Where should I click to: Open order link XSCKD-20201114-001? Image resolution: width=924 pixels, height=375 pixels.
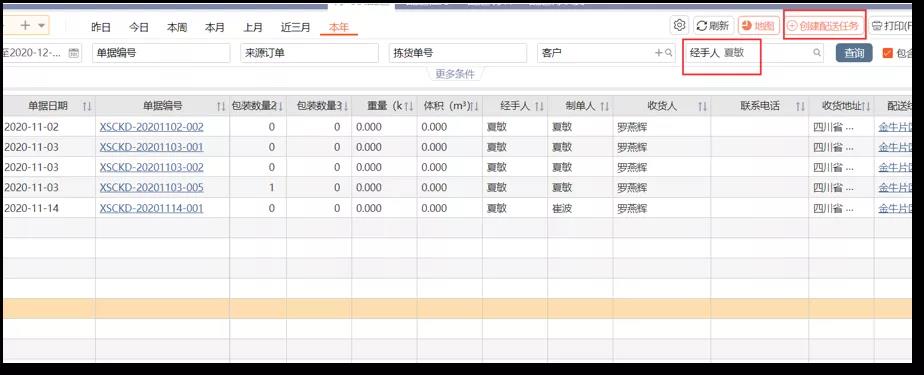151,208
